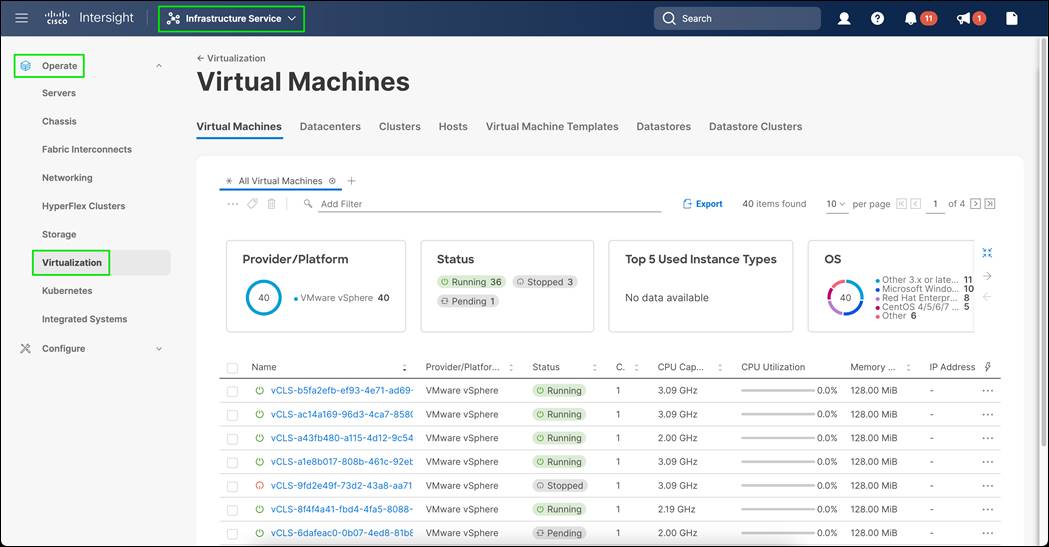
Task: Open the user profile icon
Action: (844, 19)
